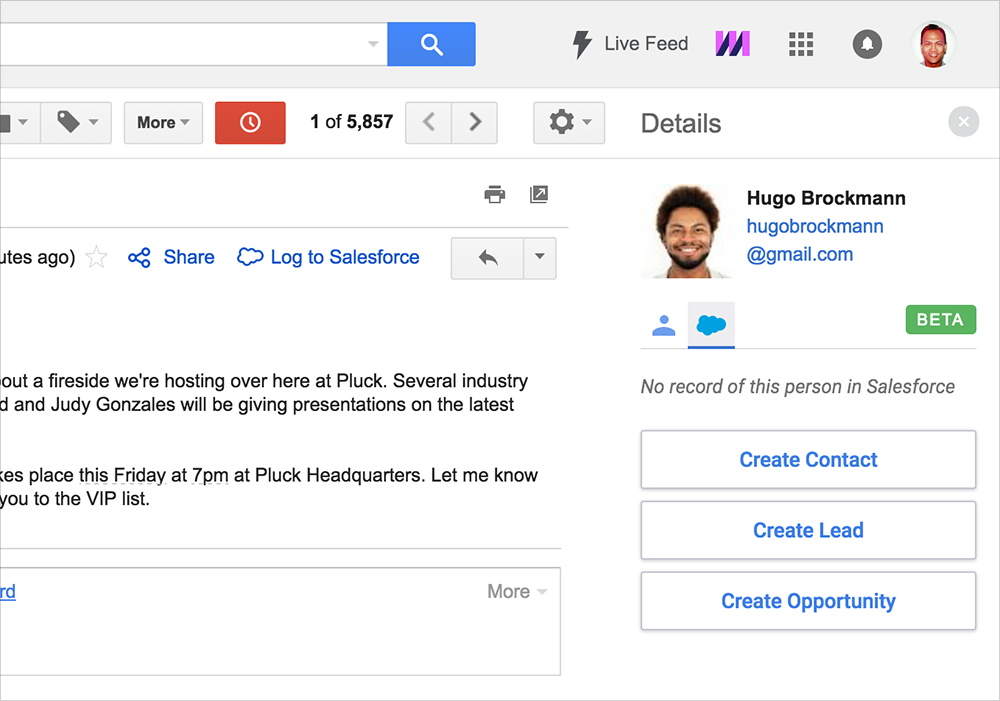Click Hugo Brockmann's contact photo
The width and height of the screenshot is (1000, 701).
[687, 231]
